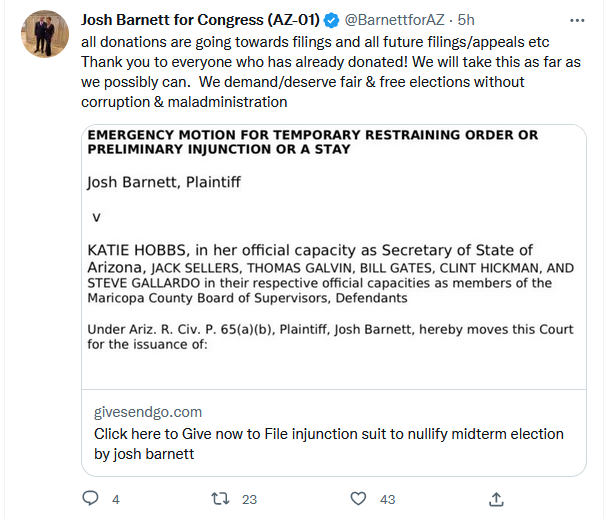The height and width of the screenshot is (519, 610).
Task: Click the blue verified badge
Action: [330, 21]
